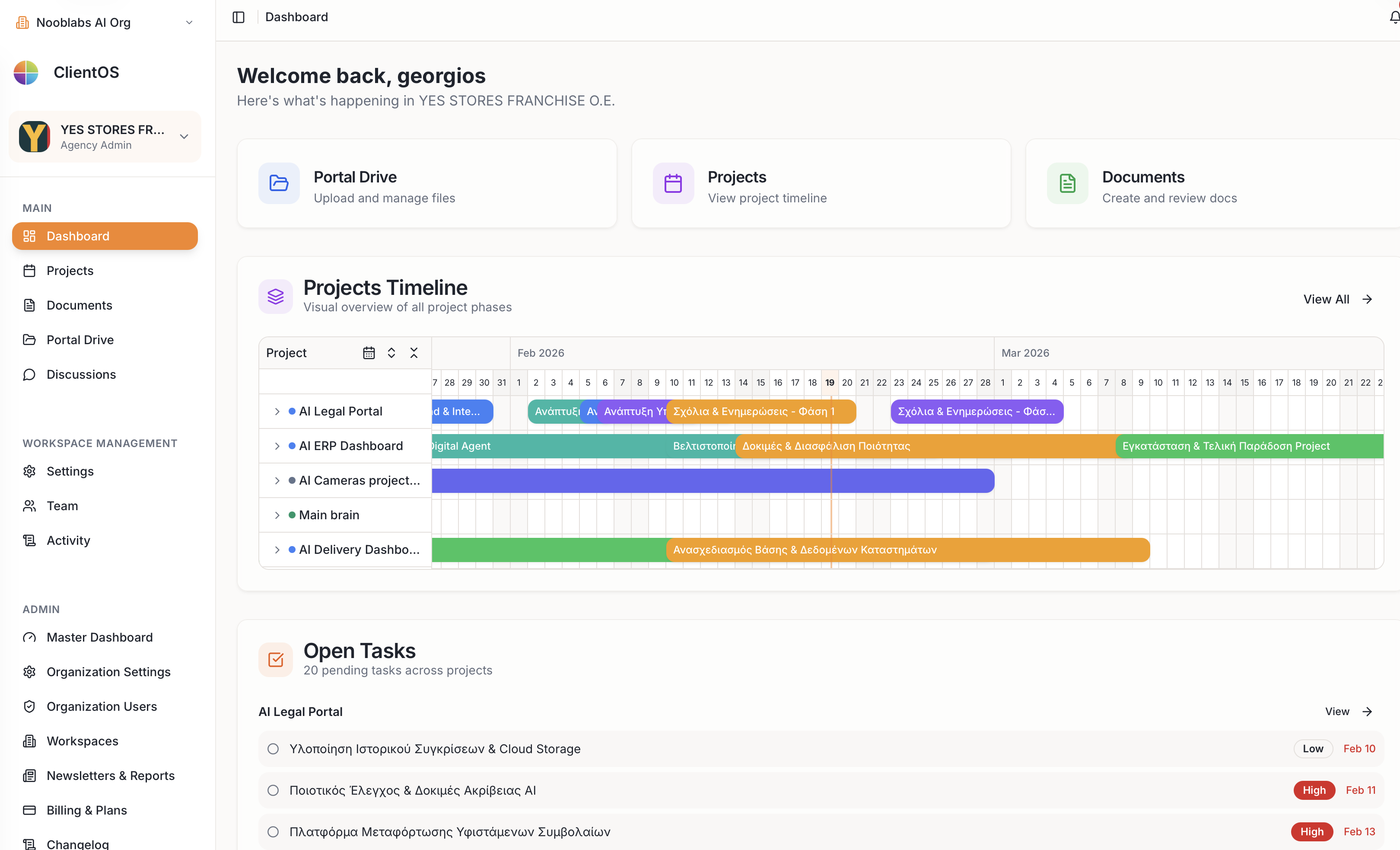Screen dimensions: 1400x850
Task: Collapse the timeline rows using the collapse icon
Action: 414,352
